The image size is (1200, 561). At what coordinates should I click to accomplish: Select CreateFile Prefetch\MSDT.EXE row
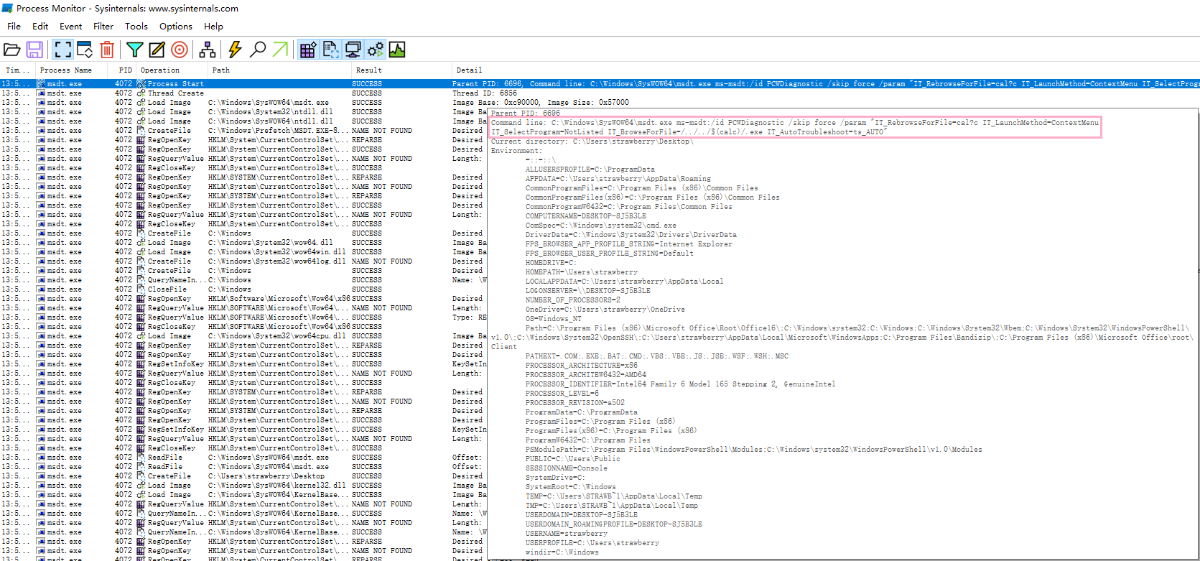pyautogui.click(x=243, y=130)
